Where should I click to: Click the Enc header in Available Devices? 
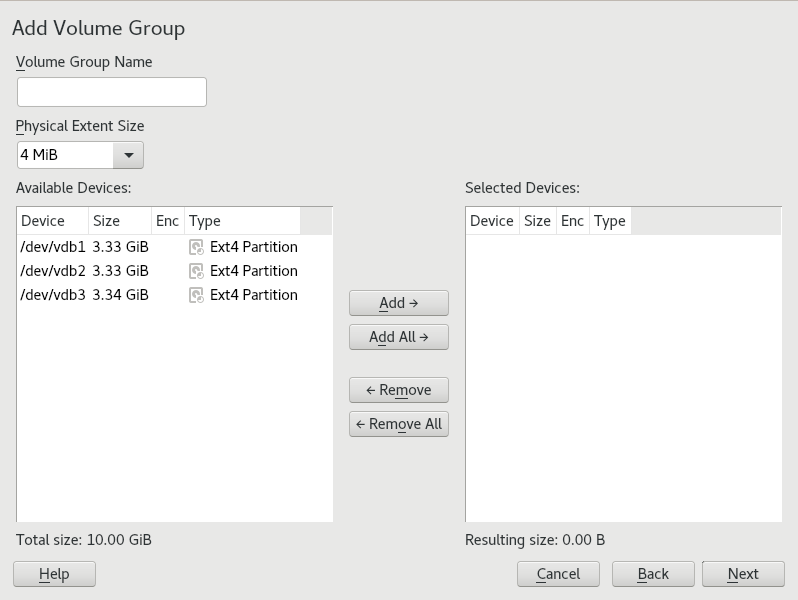coord(167,221)
